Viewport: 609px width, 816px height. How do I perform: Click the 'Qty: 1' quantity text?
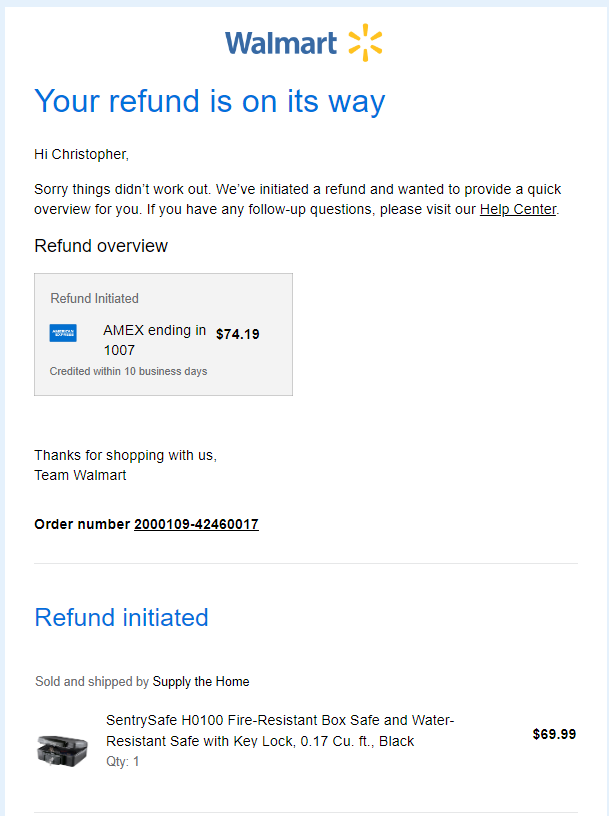pyautogui.click(x=123, y=762)
